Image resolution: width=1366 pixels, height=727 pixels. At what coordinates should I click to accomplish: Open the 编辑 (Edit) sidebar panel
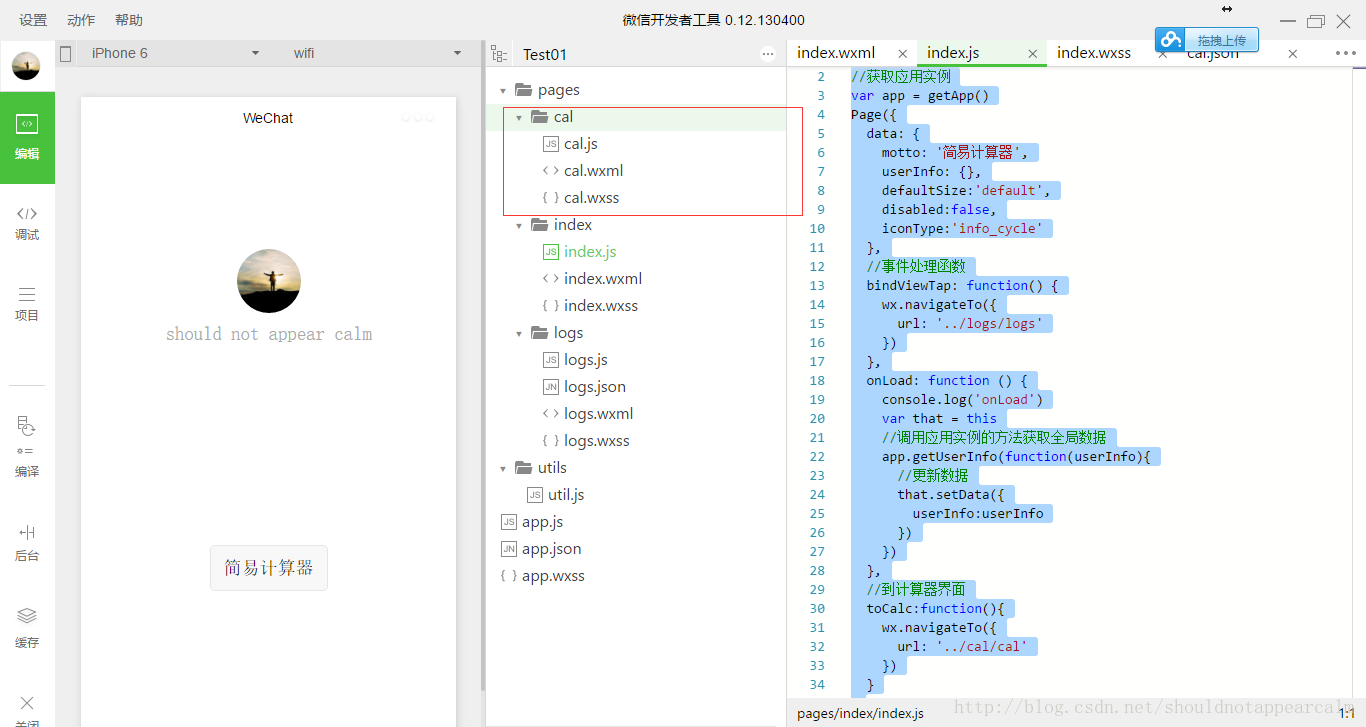pyautogui.click(x=27, y=137)
